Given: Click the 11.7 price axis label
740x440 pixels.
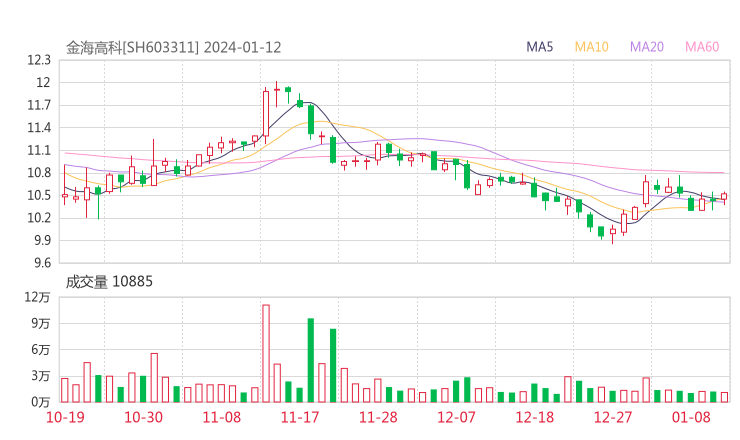Looking at the screenshot, I should [x=39, y=105].
